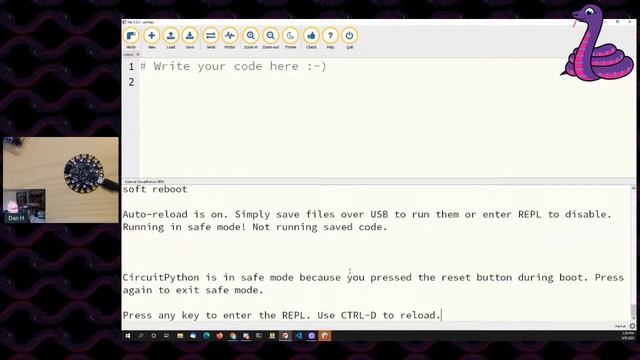Open File Explorer from the taskbar
This screenshot has height=360, width=640.
click(180, 336)
